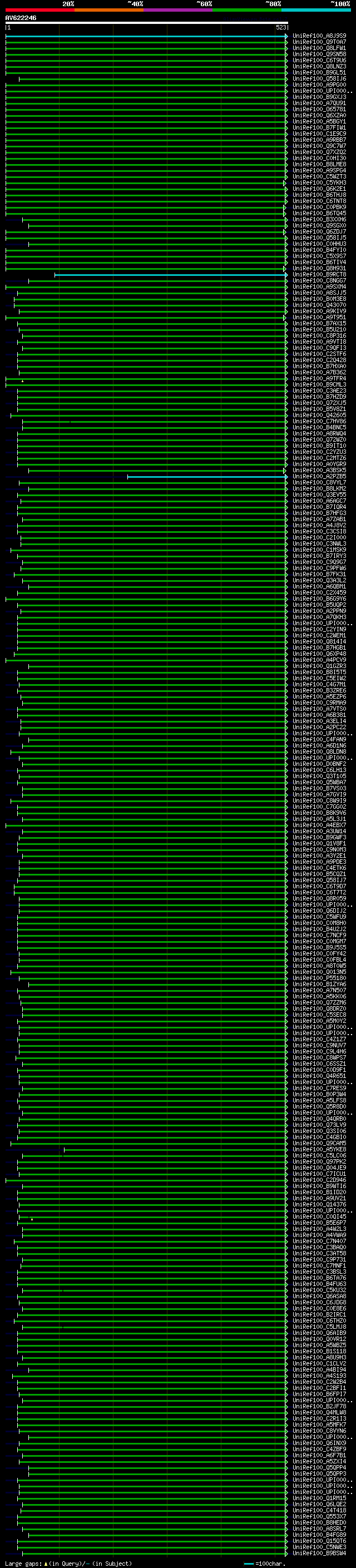Click the cyan alignment bar for UniRef100_B9RCT8
The image size is (356, 1568).
pos(171,275)
